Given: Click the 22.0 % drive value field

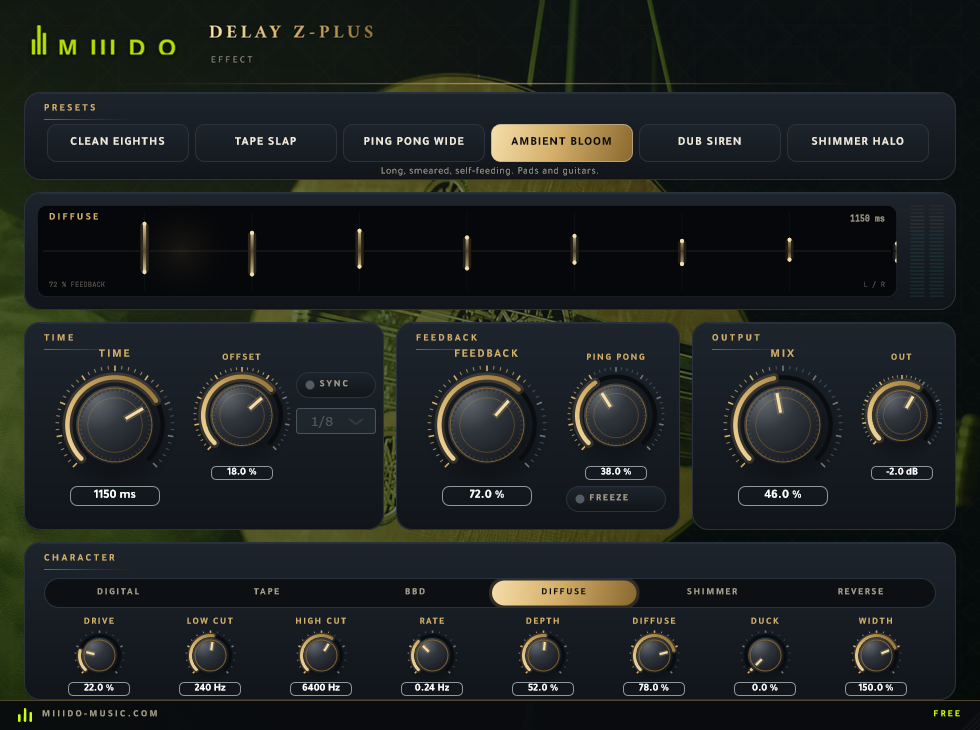Looking at the screenshot, I should click(99, 689).
